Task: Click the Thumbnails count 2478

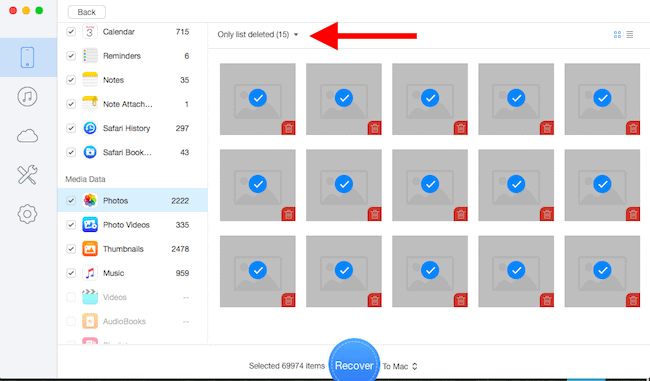Action: tap(180, 249)
